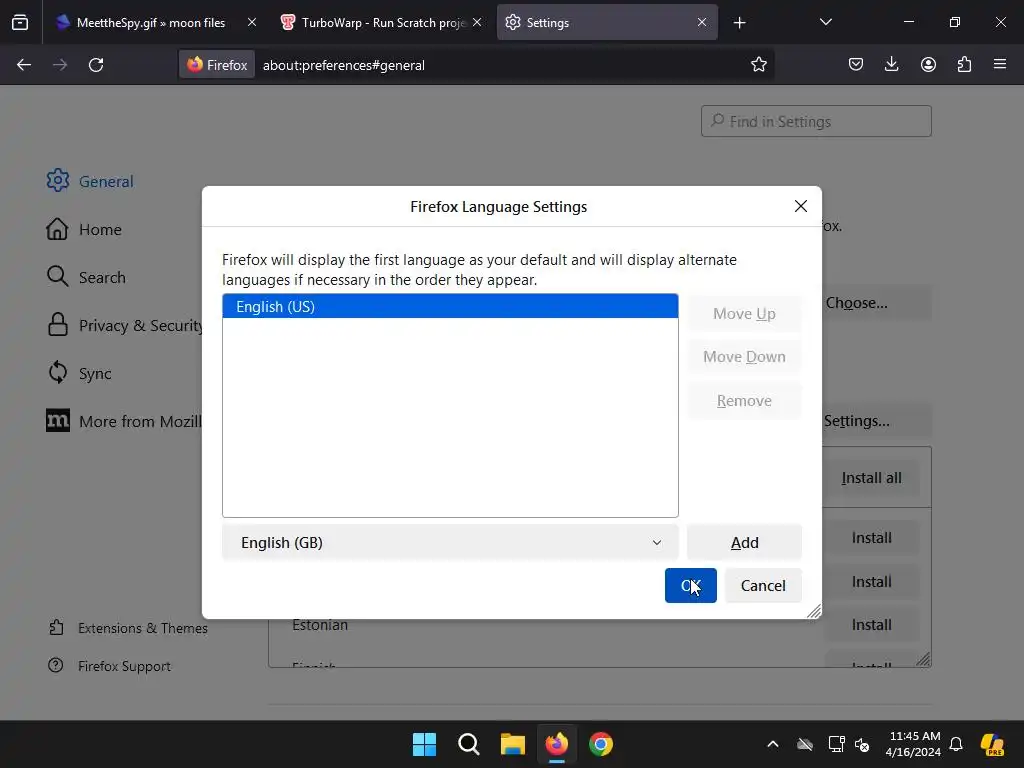The width and height of the screenshot is (1024, 768).
Task: Open the English (GB) language dropdown
Action: (450, 543)
